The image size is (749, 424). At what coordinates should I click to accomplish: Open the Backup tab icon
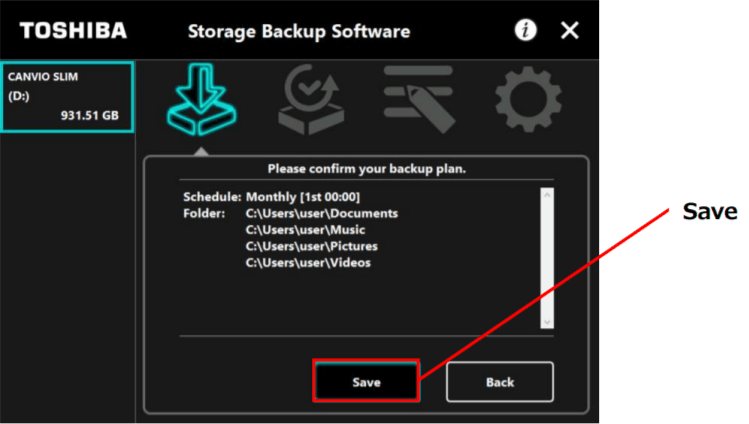coord(201,101)
